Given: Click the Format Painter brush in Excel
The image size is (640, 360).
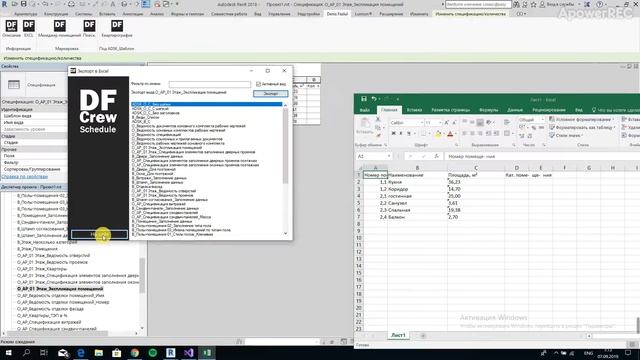Looking at the screenshot, I should [x=378, y=135].
